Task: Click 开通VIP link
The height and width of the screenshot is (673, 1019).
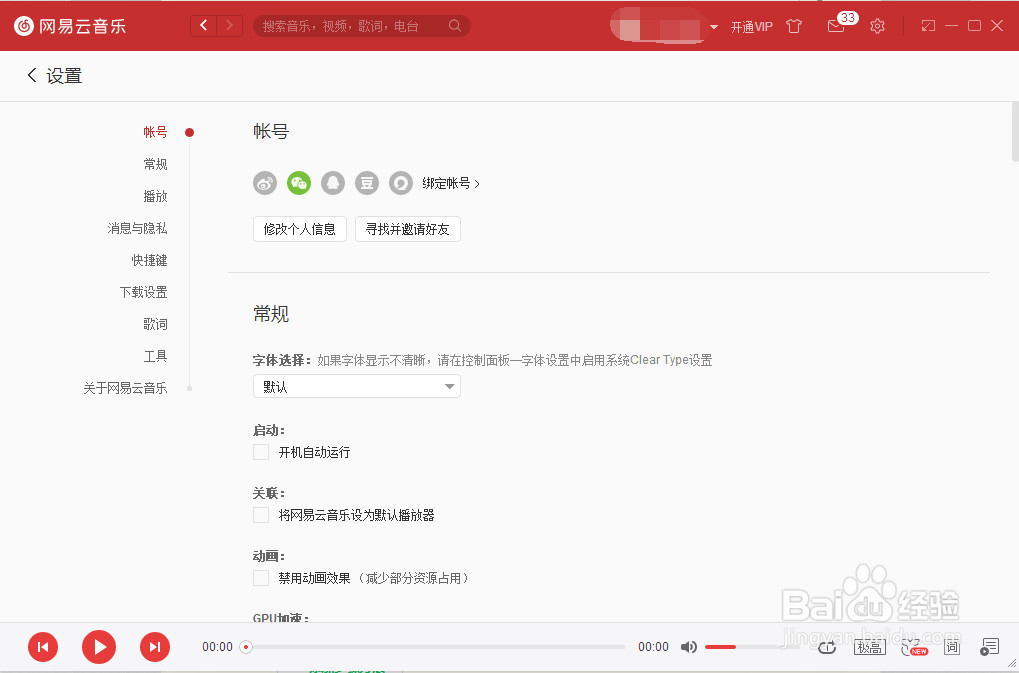Action: [751, 27]
